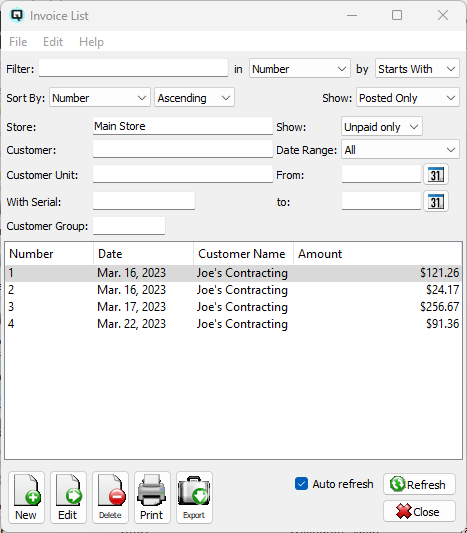Viewport: 467px width, 533px height.
Task: Expand the Filter field Number dropdown
Action: (x=299, y=69)
